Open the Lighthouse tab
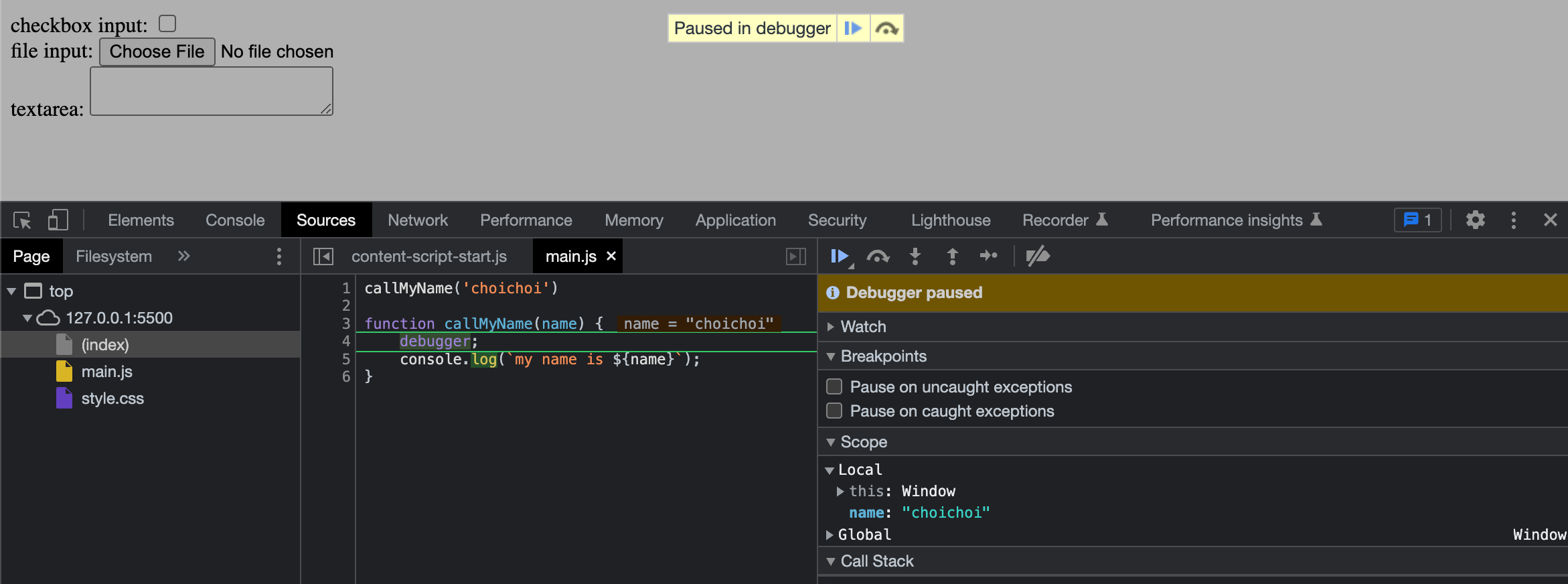 [951, 220]
